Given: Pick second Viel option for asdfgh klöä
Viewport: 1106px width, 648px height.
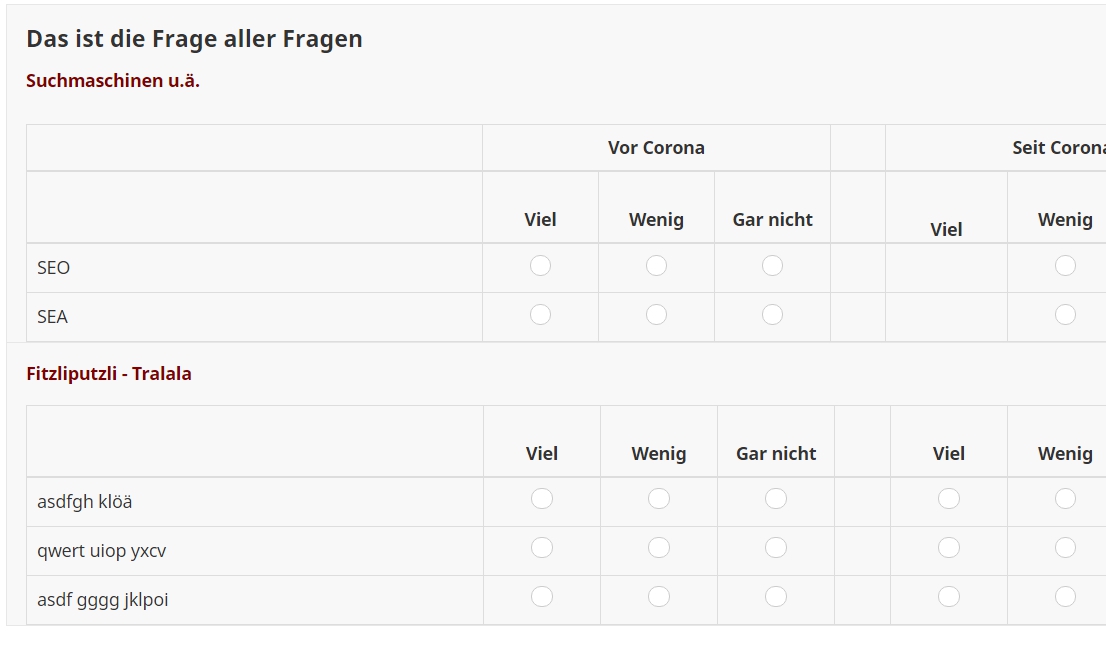Looking at the screenshot, I should (x=949, y=499).
